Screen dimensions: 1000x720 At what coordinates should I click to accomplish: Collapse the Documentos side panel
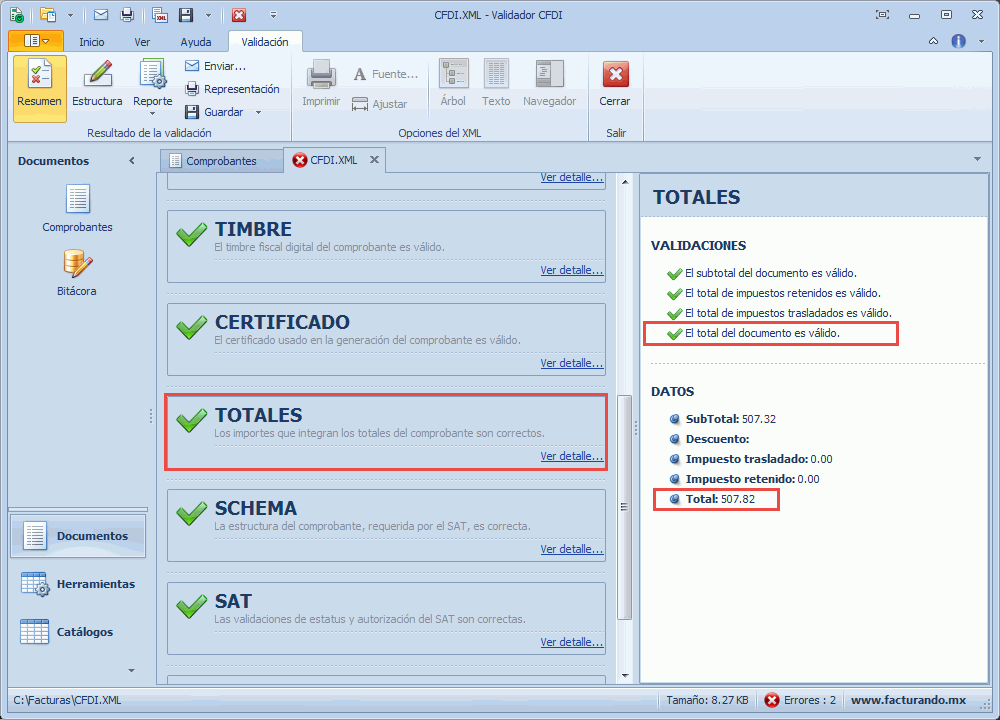[132, 161]
